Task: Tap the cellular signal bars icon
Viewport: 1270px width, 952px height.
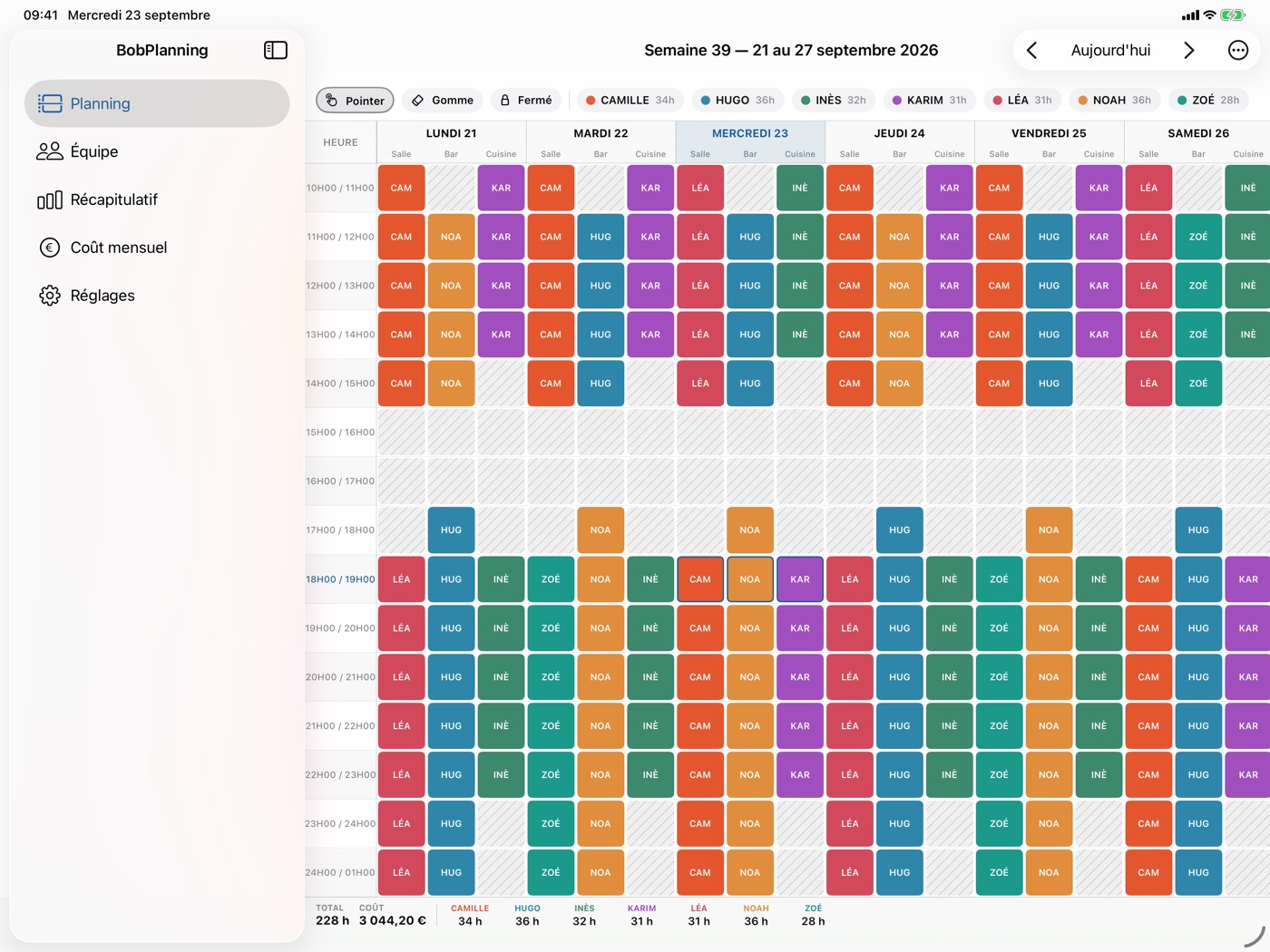Action: tap(1190, 15)
